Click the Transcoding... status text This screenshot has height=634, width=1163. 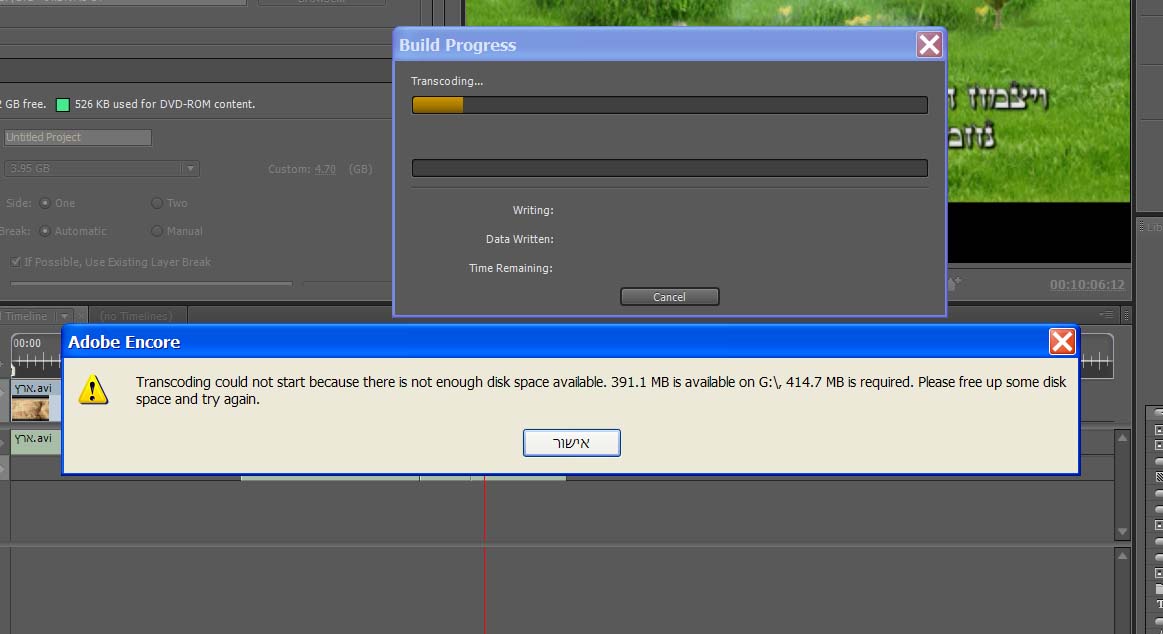point(447,82)
